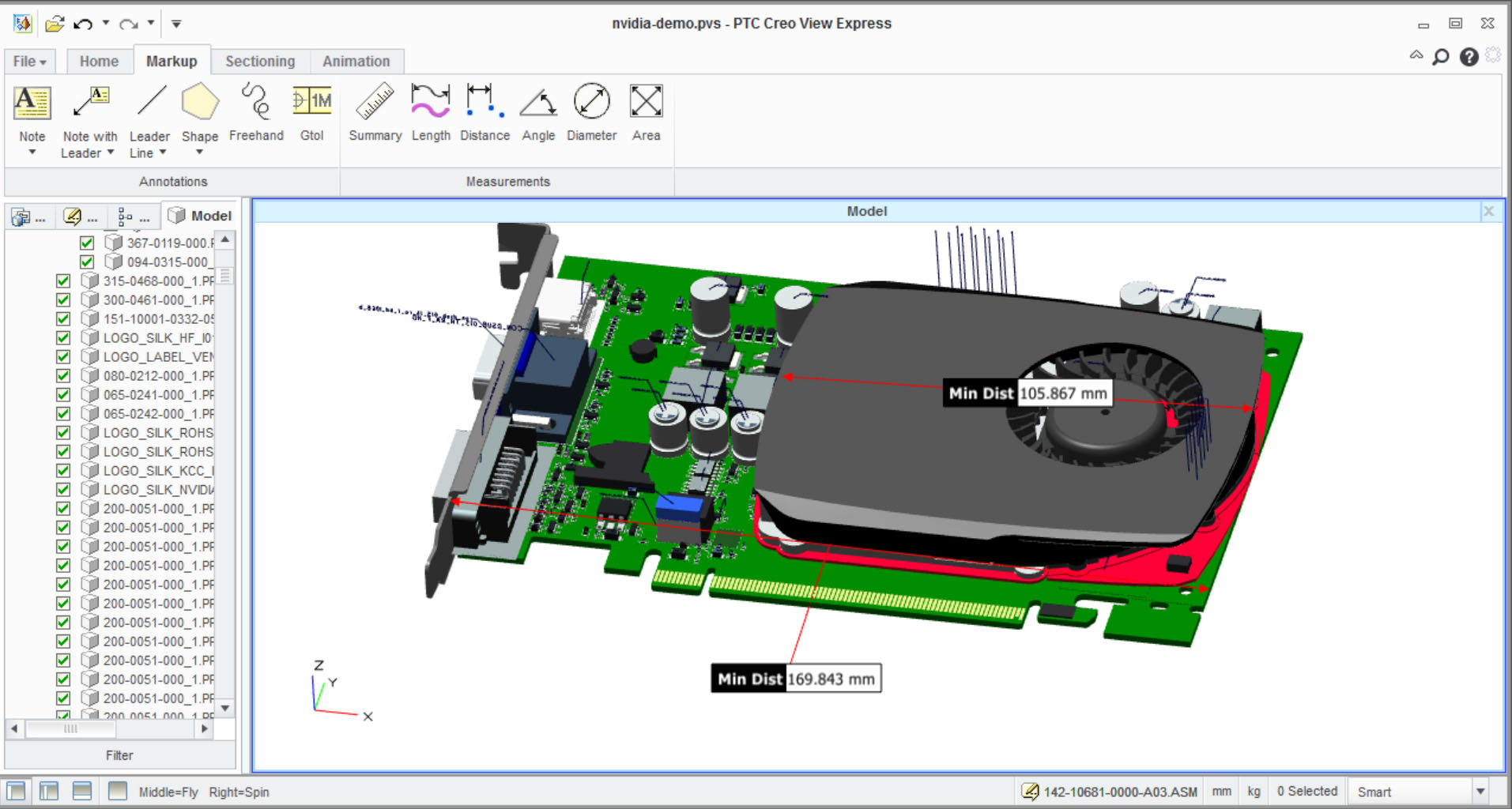The width and height of the screenshot is (1512, 809).
Task: Select the LOGO_SILK_NVIDIA tree item
Action: (158, 489)
